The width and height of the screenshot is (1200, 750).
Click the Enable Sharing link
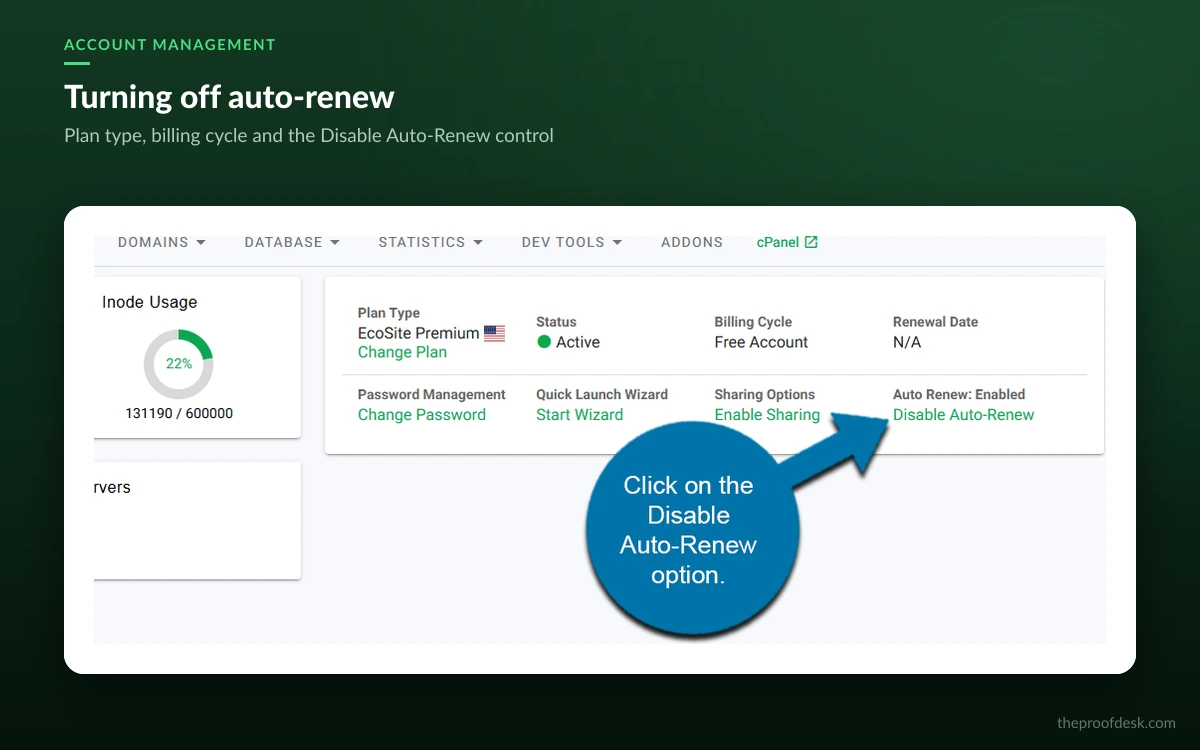coord(767,415)
